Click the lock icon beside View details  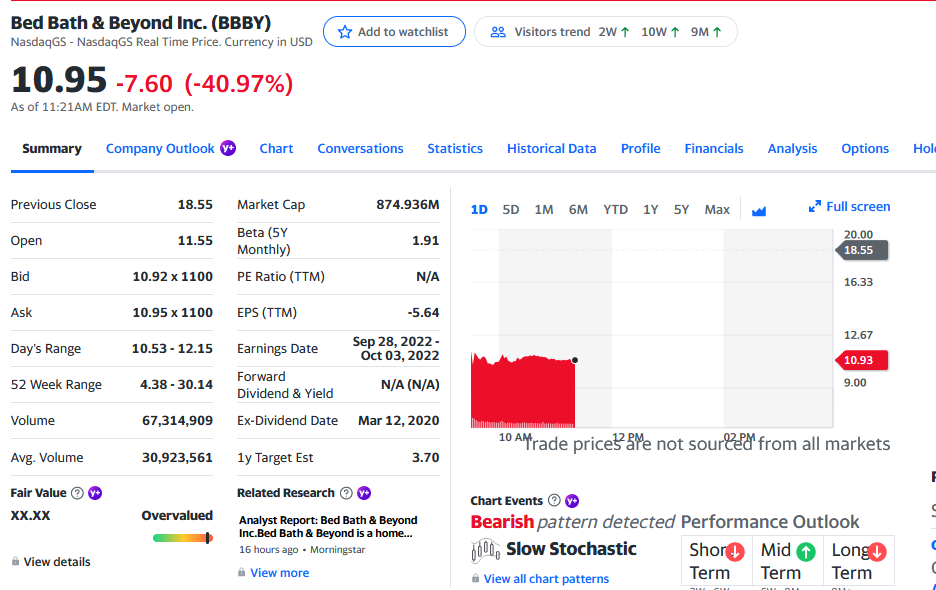[16, 561]
